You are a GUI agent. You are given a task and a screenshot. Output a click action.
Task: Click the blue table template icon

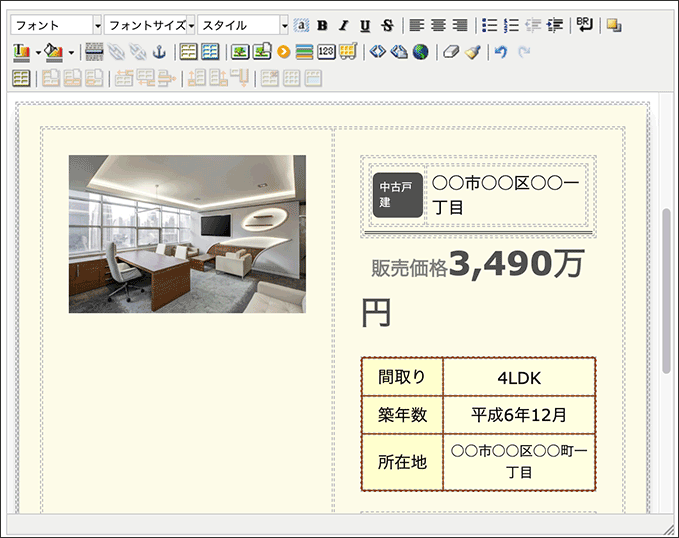[210, 52]
